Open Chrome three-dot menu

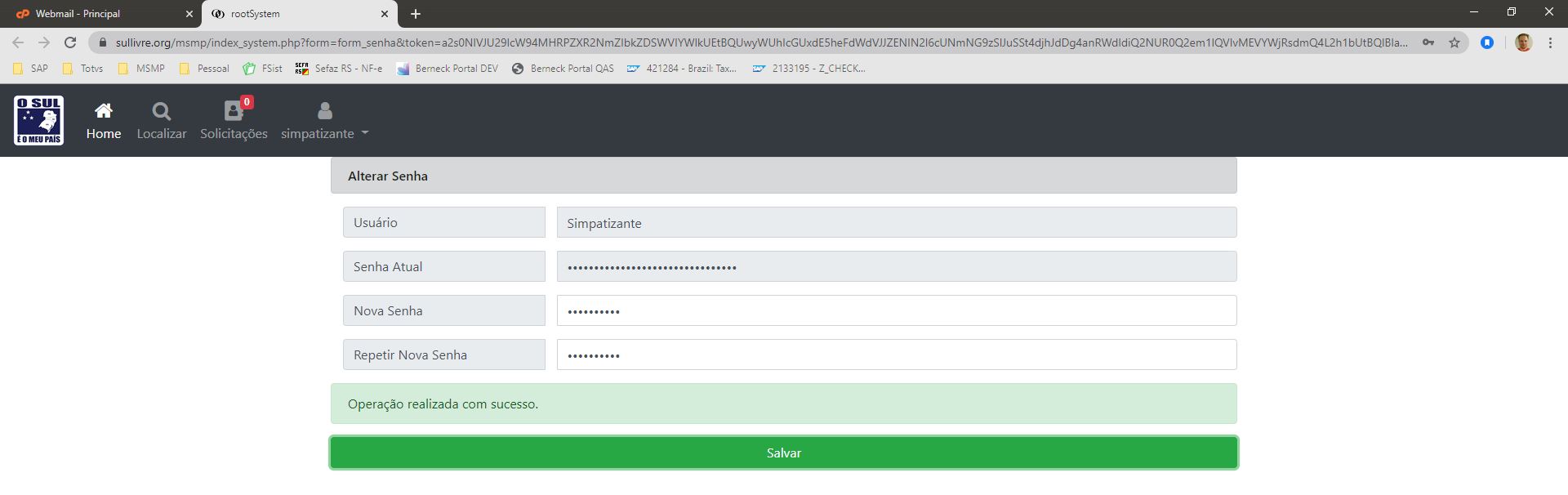coord(1550,42)
